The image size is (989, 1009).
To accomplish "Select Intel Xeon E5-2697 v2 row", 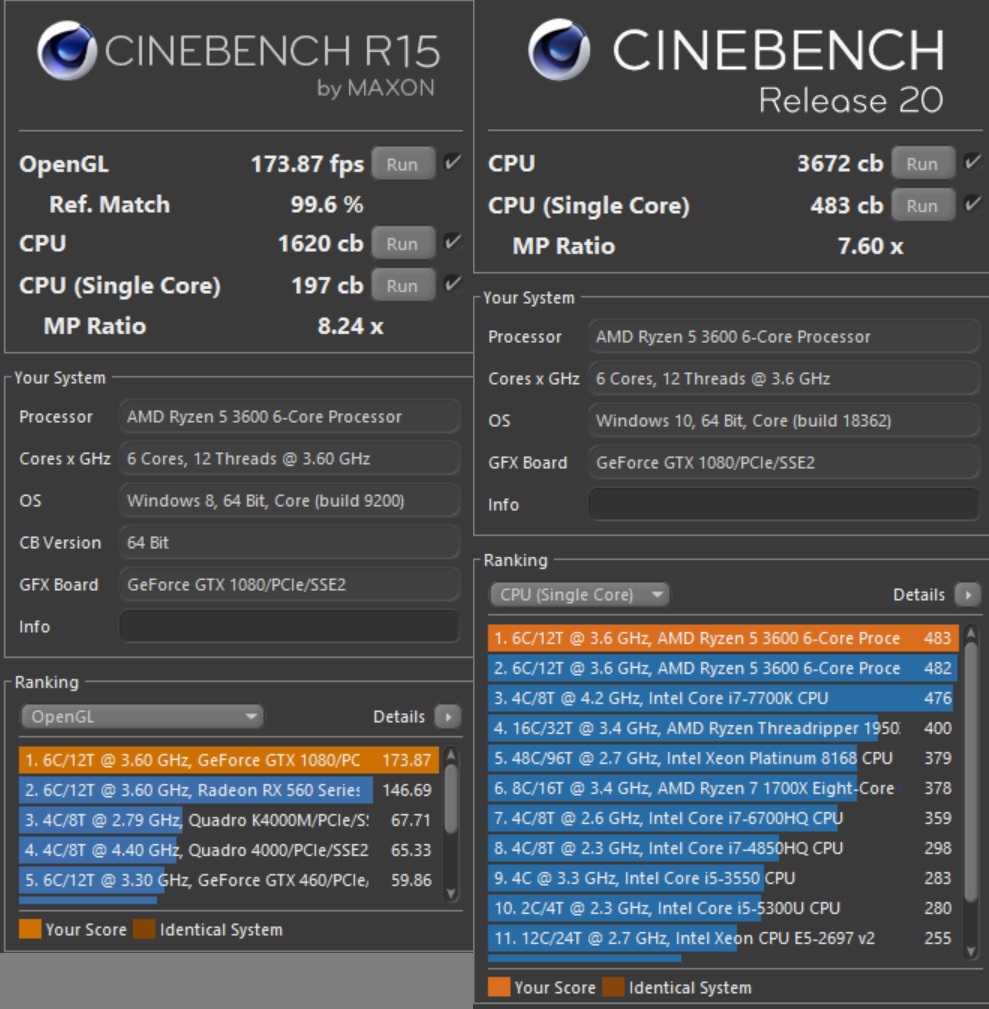I will click(x=723, y=938).
